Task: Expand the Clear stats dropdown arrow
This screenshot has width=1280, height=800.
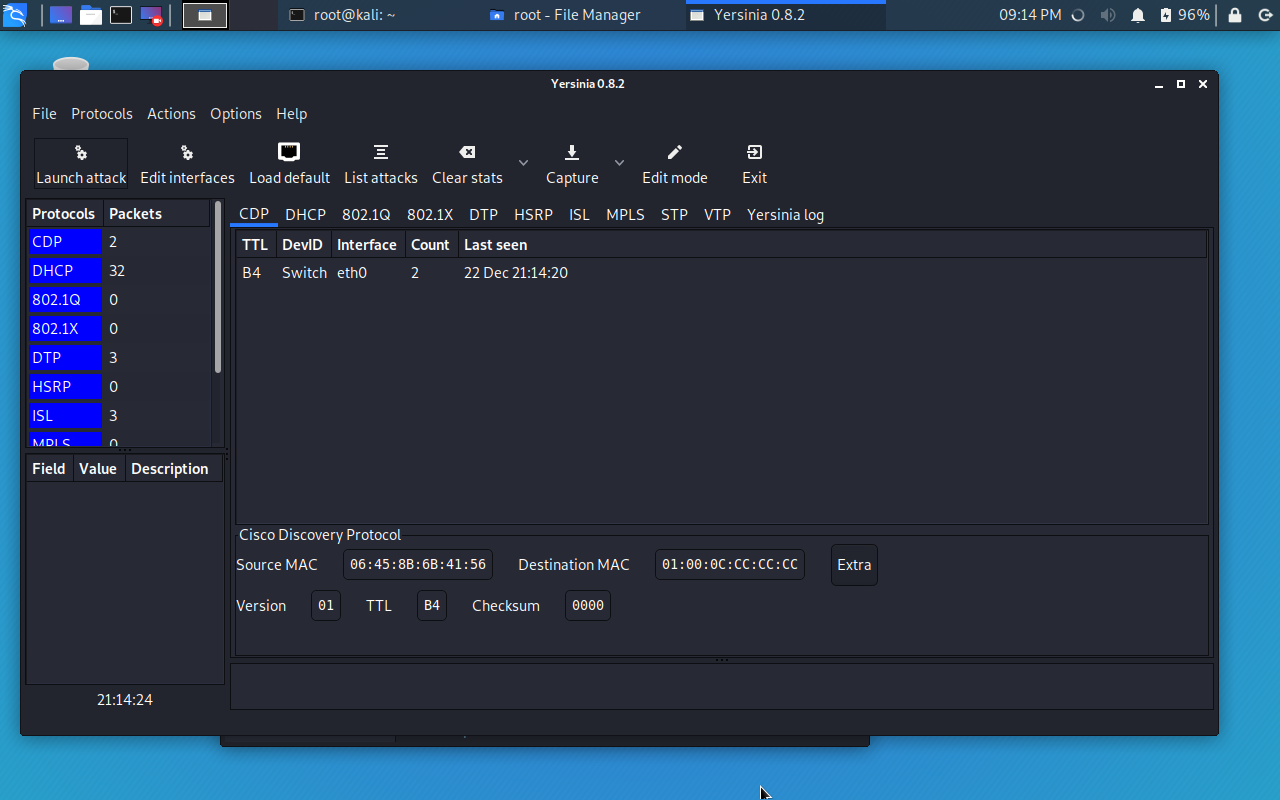Action: 523,163
